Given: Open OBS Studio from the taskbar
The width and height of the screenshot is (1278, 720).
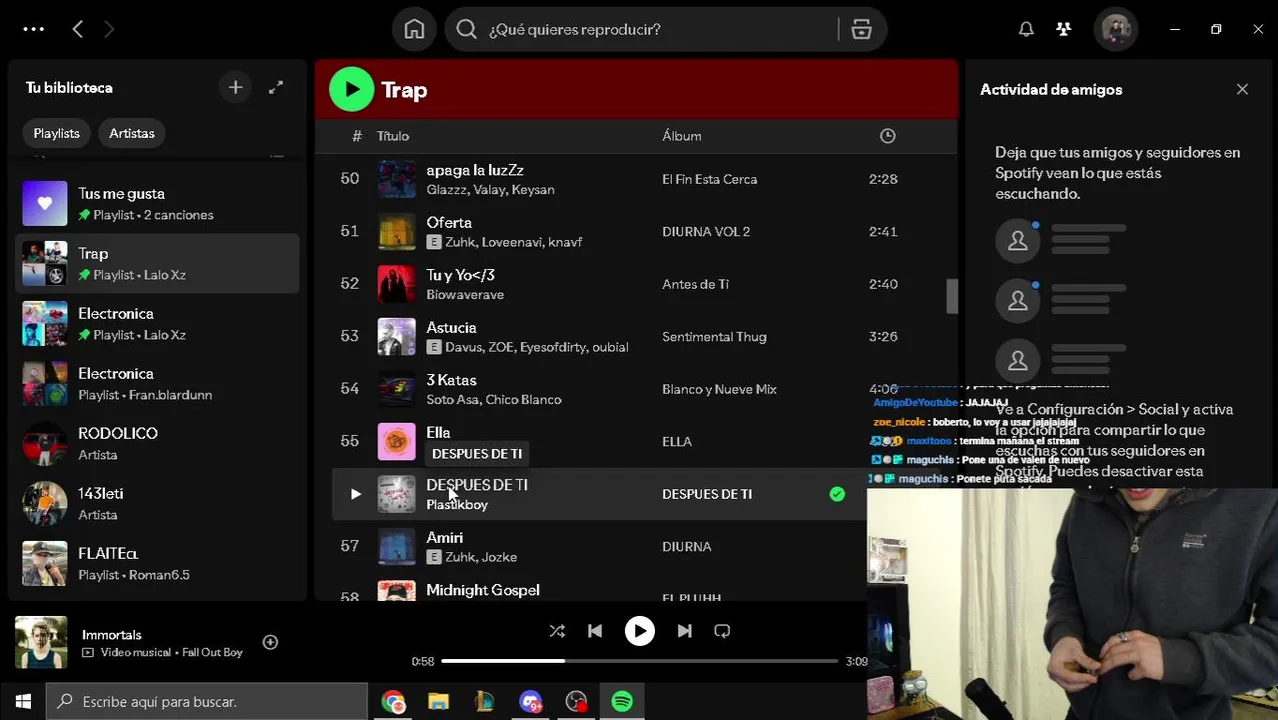Looking at the screenshot, I should [x=576, y=702].
